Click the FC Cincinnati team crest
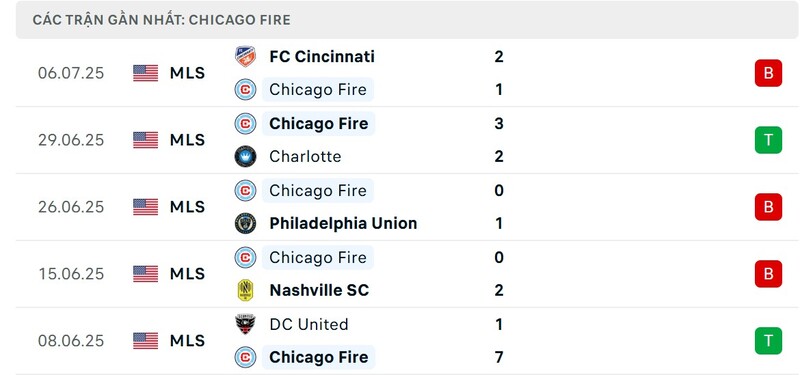 pyautogui.click(x=245, y=57)
